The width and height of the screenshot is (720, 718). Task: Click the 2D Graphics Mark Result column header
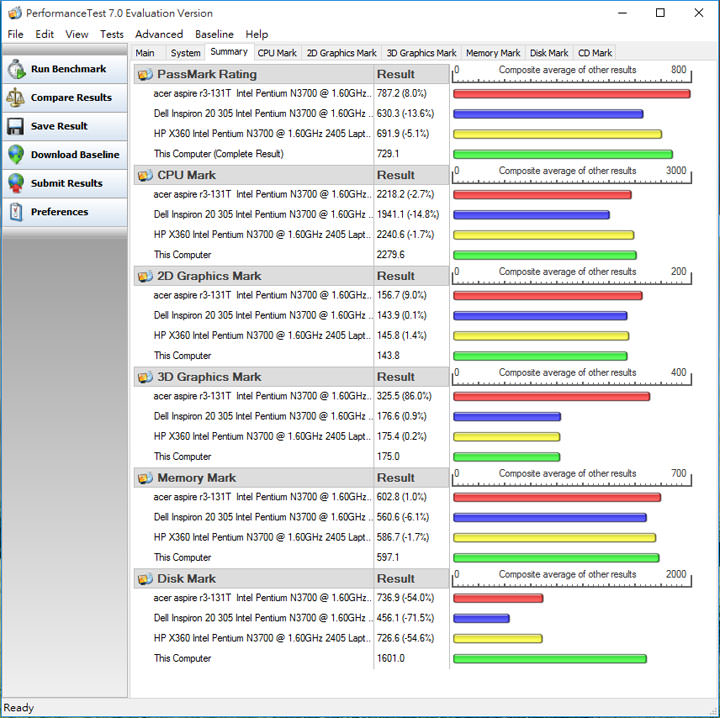395,276
